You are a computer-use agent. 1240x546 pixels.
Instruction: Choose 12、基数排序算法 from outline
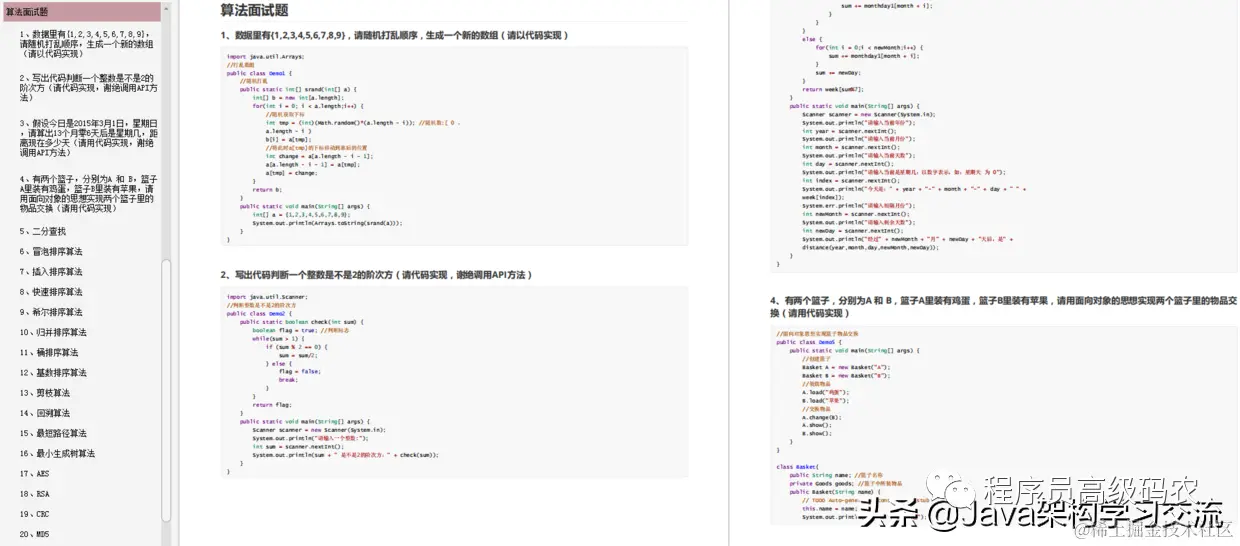click(53, 372)
